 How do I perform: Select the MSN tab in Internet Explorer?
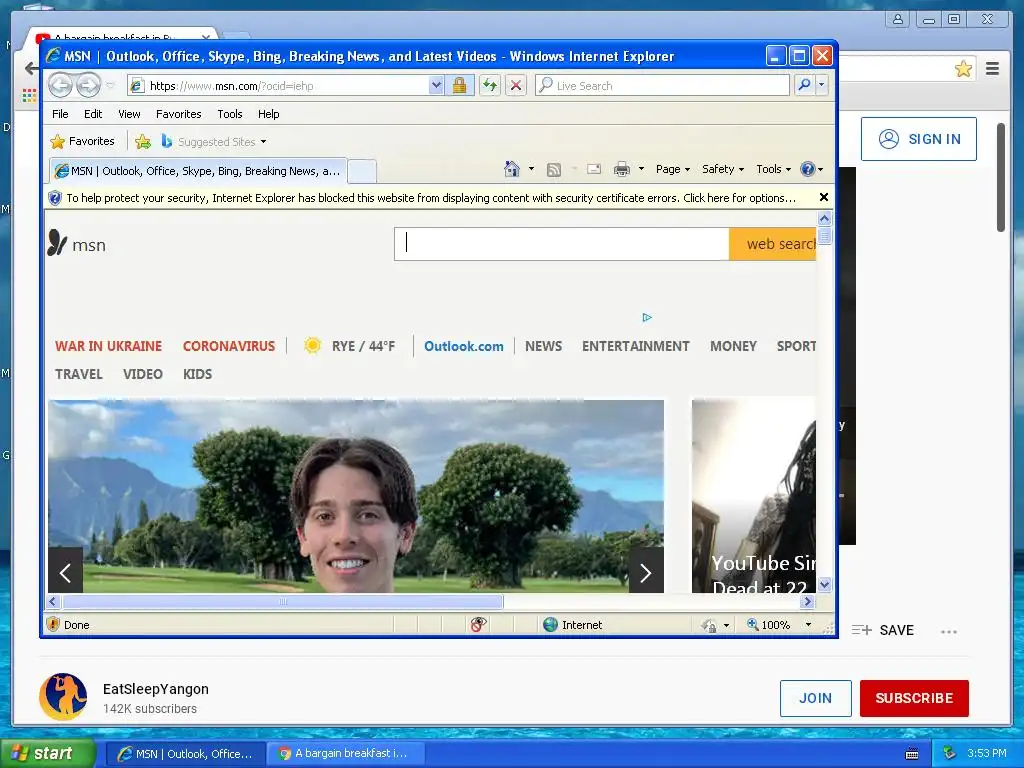click(x=199, y=171)
